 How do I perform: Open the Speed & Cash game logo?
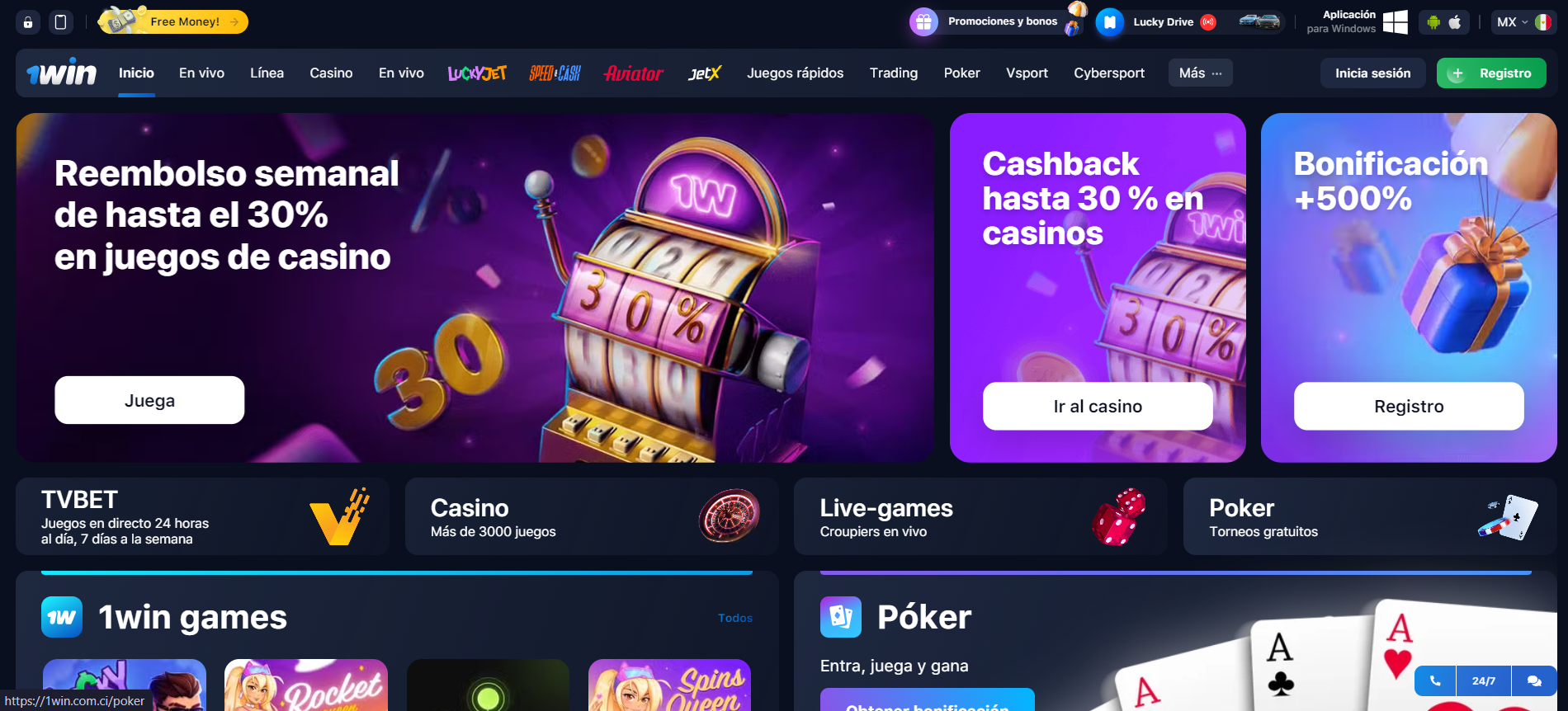point(555,73)
